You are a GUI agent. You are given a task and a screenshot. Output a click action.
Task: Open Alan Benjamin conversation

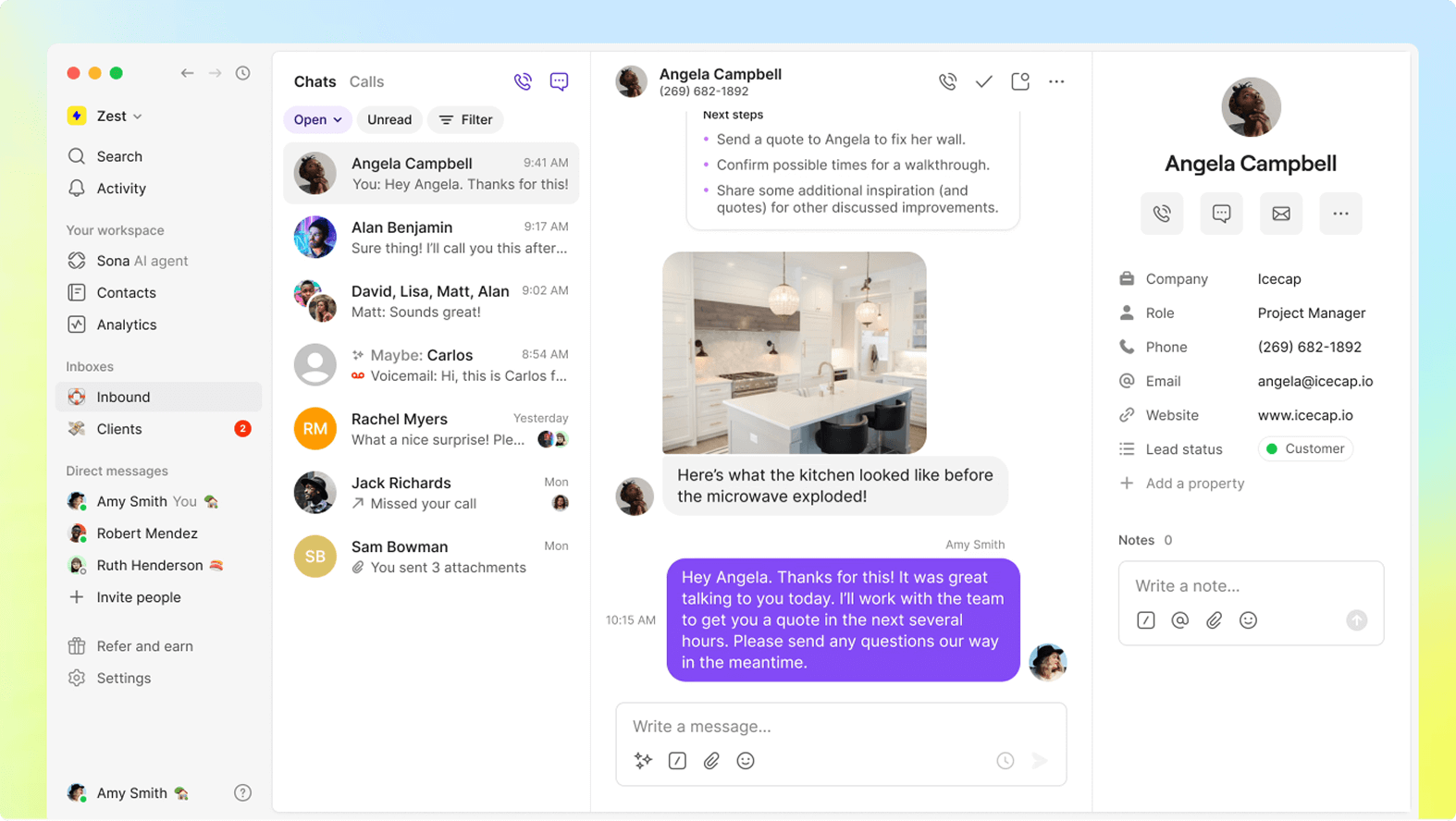click(x=431, y=238)
